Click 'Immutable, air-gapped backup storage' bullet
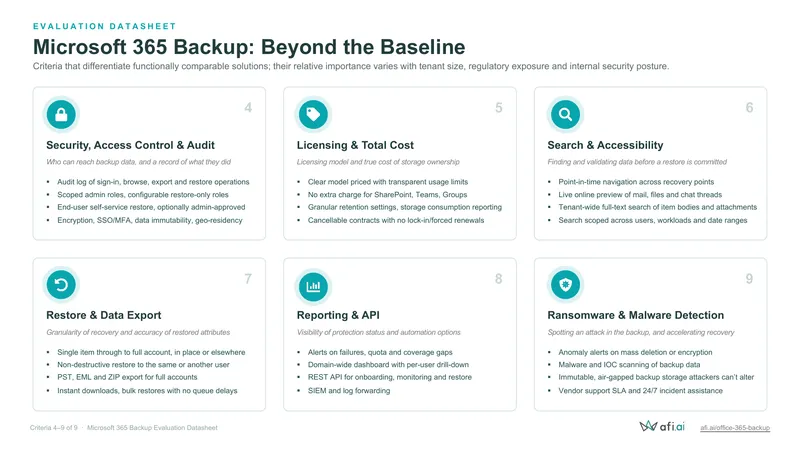800x450 pixels. point(656,377)
